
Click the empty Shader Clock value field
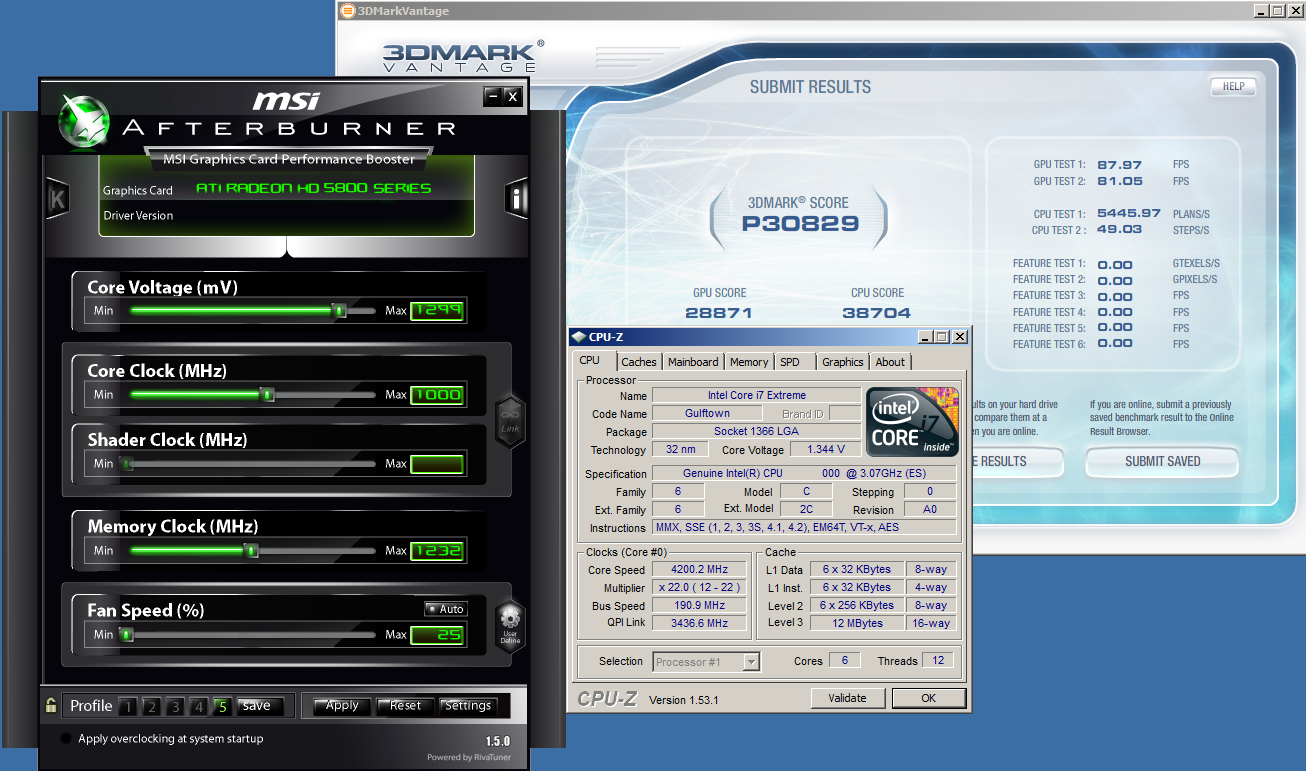tap(437, 464)
